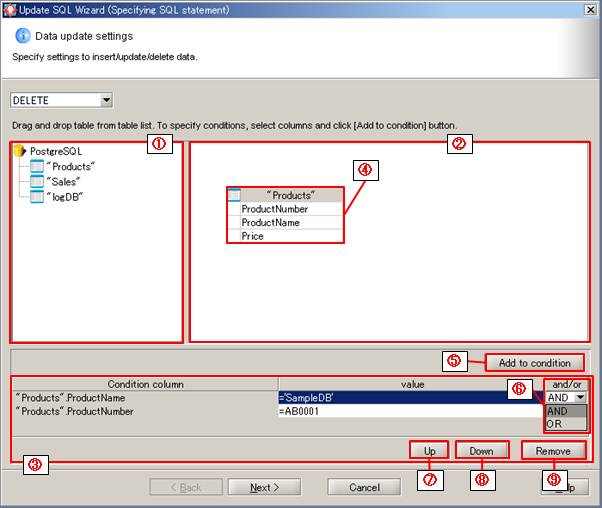Select Price column in Products table
The height and width of the screenshot is (508, 602).
(255, 236)
